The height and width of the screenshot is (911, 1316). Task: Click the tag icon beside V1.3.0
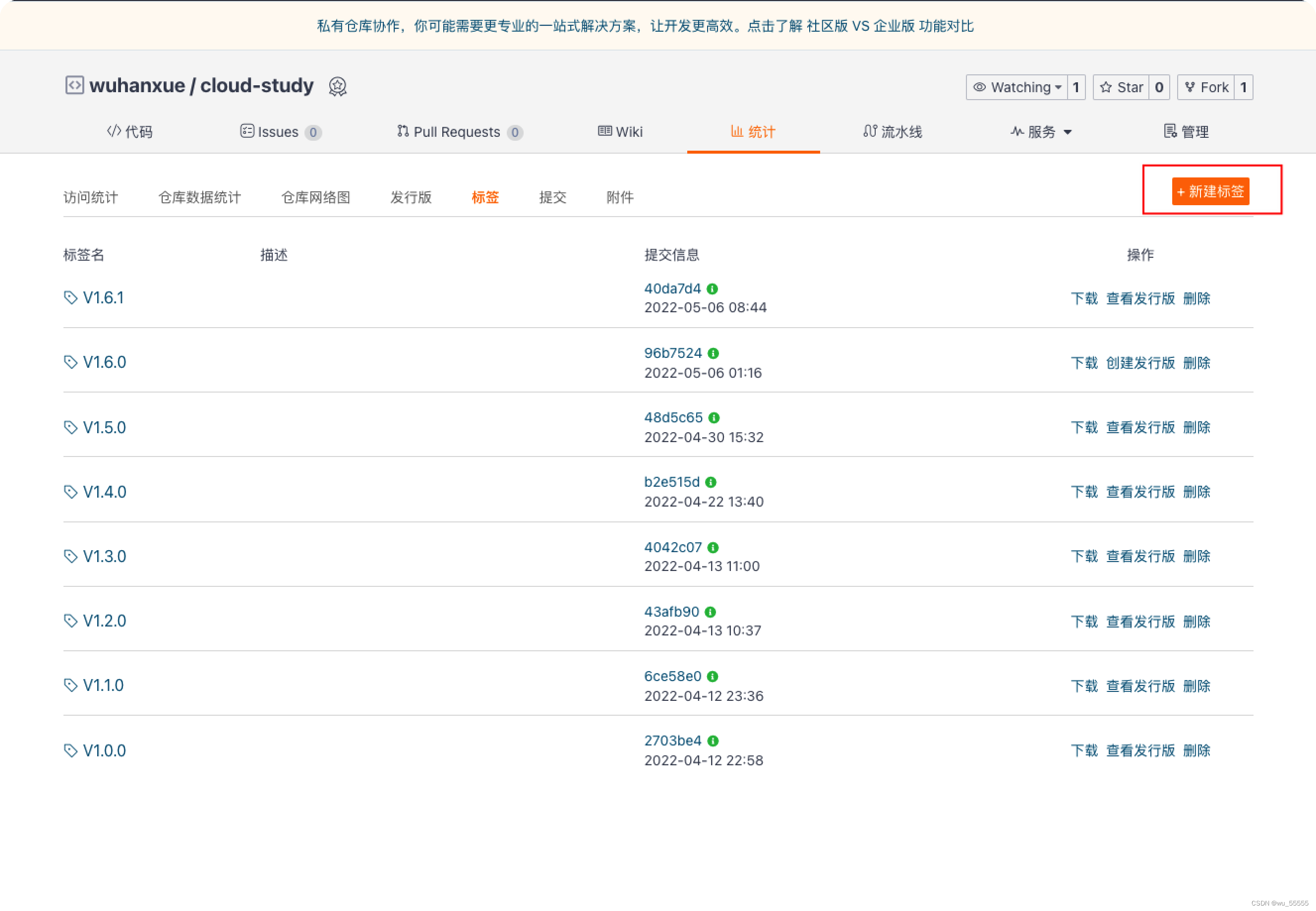tap(70, 557)
